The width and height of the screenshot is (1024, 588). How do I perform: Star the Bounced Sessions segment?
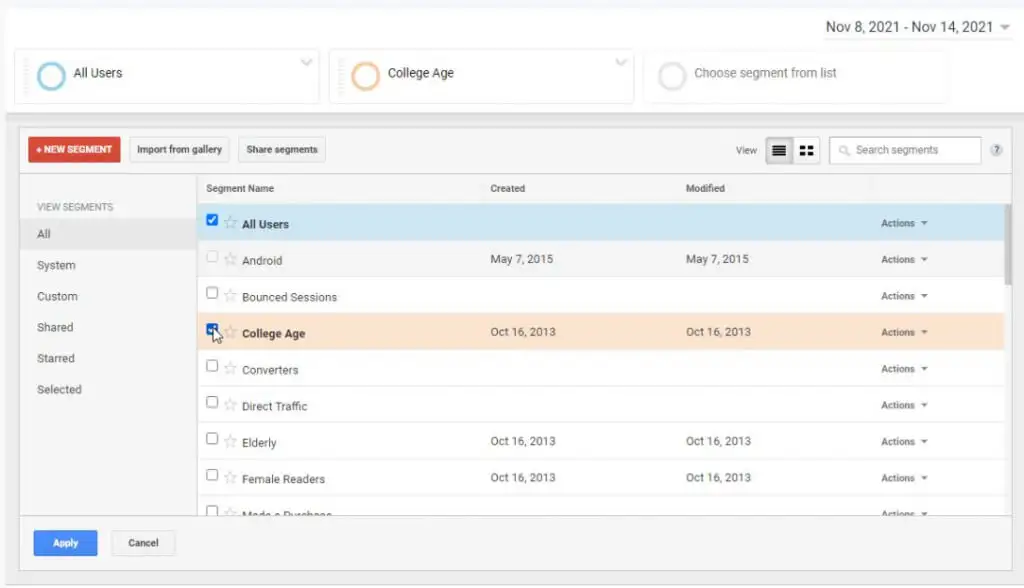230,296
